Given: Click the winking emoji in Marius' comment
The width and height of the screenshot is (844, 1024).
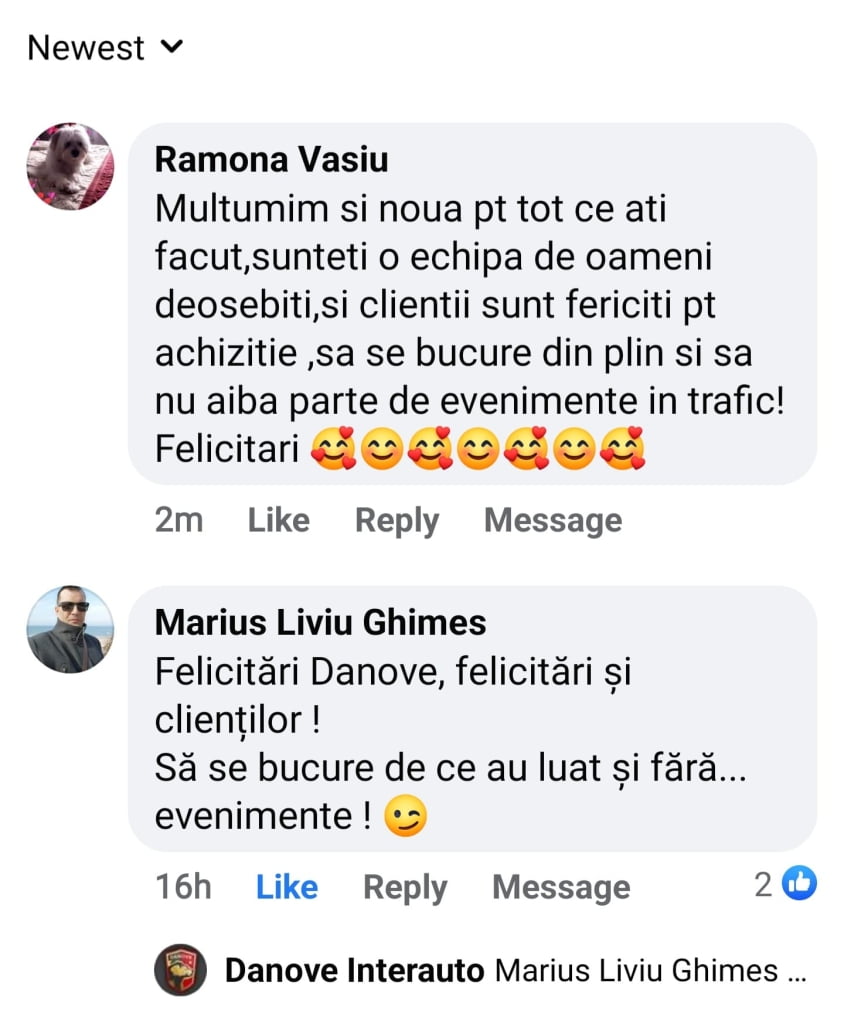Looking at the screenshot, I should (x=406, y=817).
